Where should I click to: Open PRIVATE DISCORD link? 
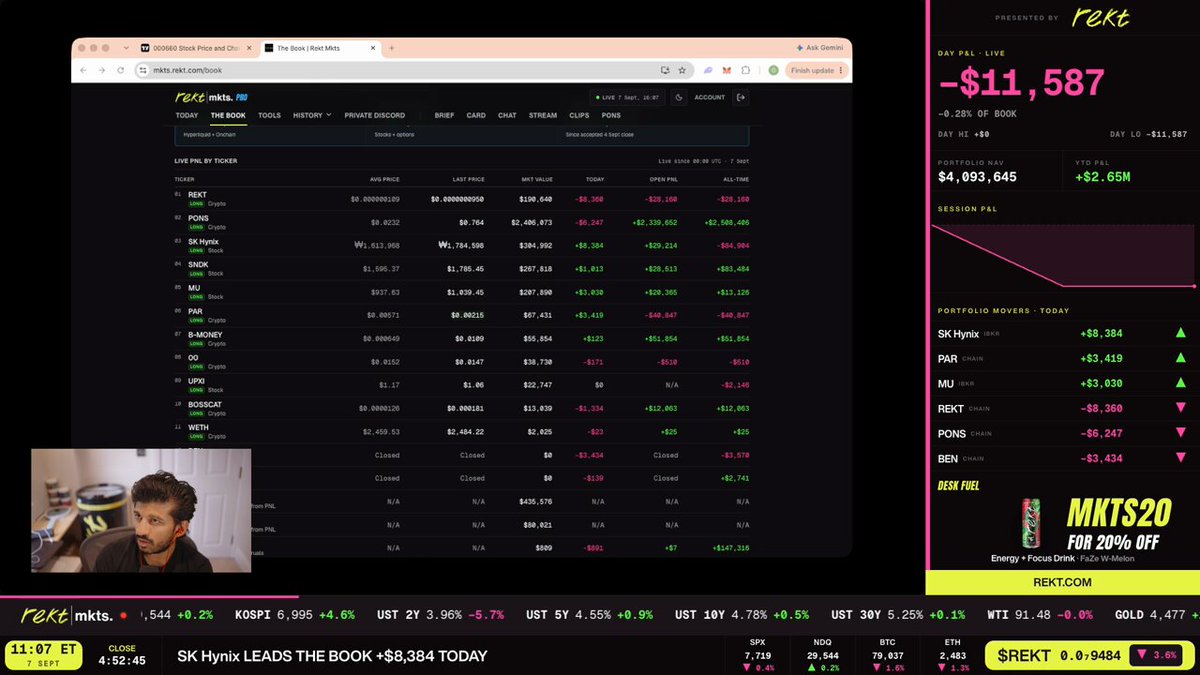(375, 115)
